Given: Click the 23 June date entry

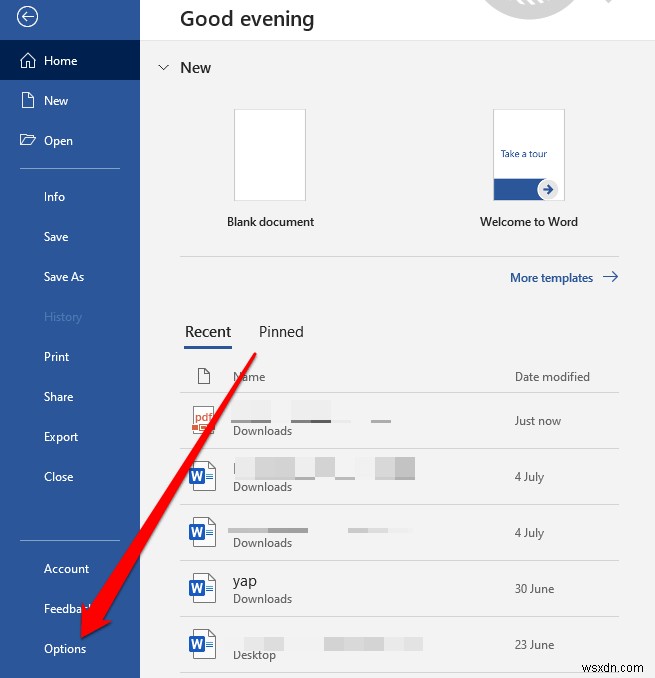Looking at the screenshot, I should click(534, 645).
